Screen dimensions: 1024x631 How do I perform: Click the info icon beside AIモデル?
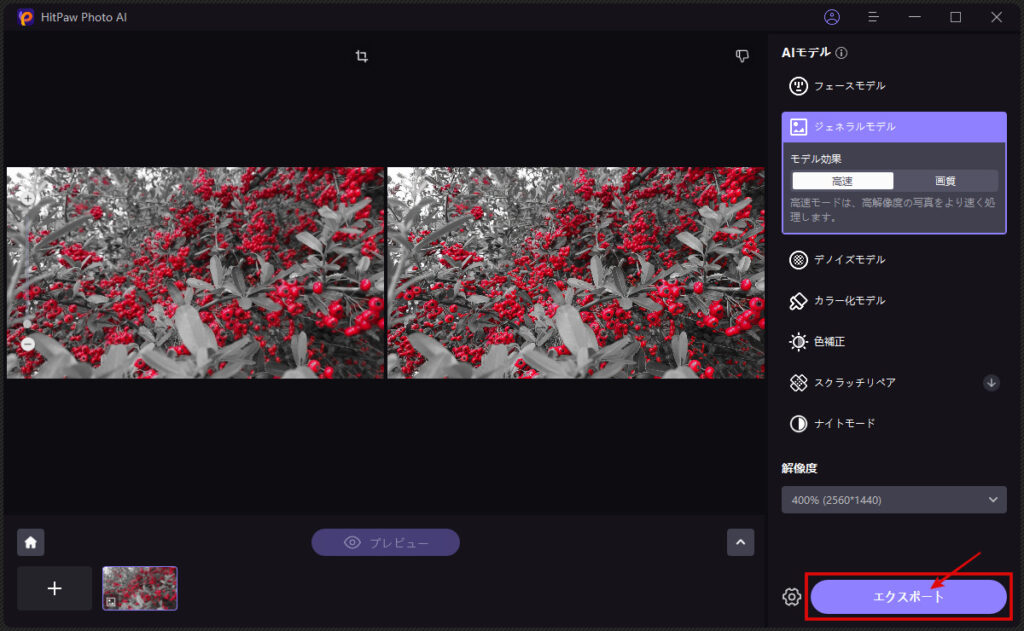(842, 53)
